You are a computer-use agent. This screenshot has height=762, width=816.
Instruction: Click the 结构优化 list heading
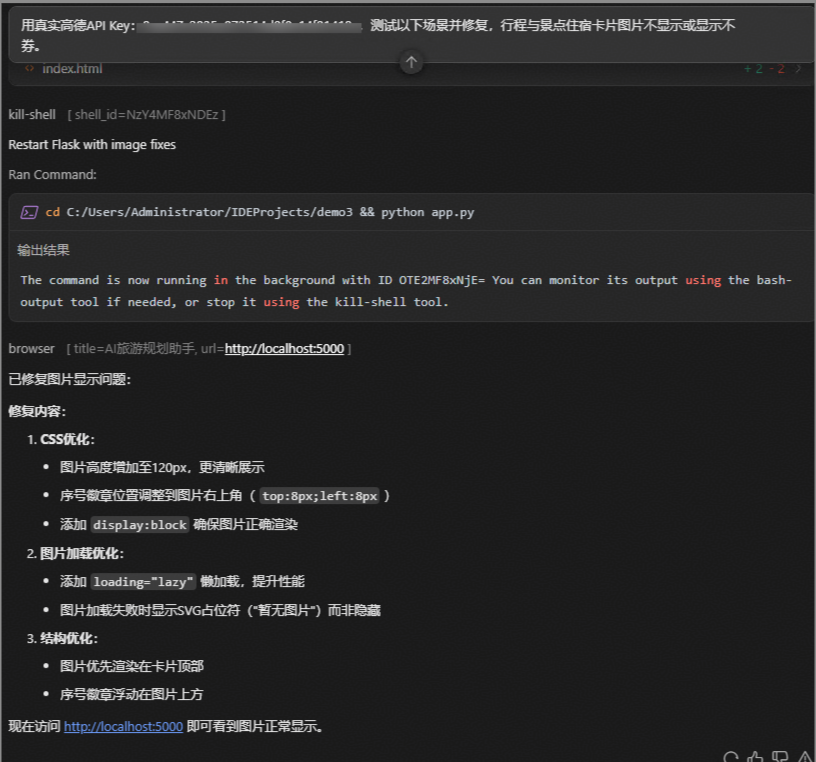click(x=69, y=638)
